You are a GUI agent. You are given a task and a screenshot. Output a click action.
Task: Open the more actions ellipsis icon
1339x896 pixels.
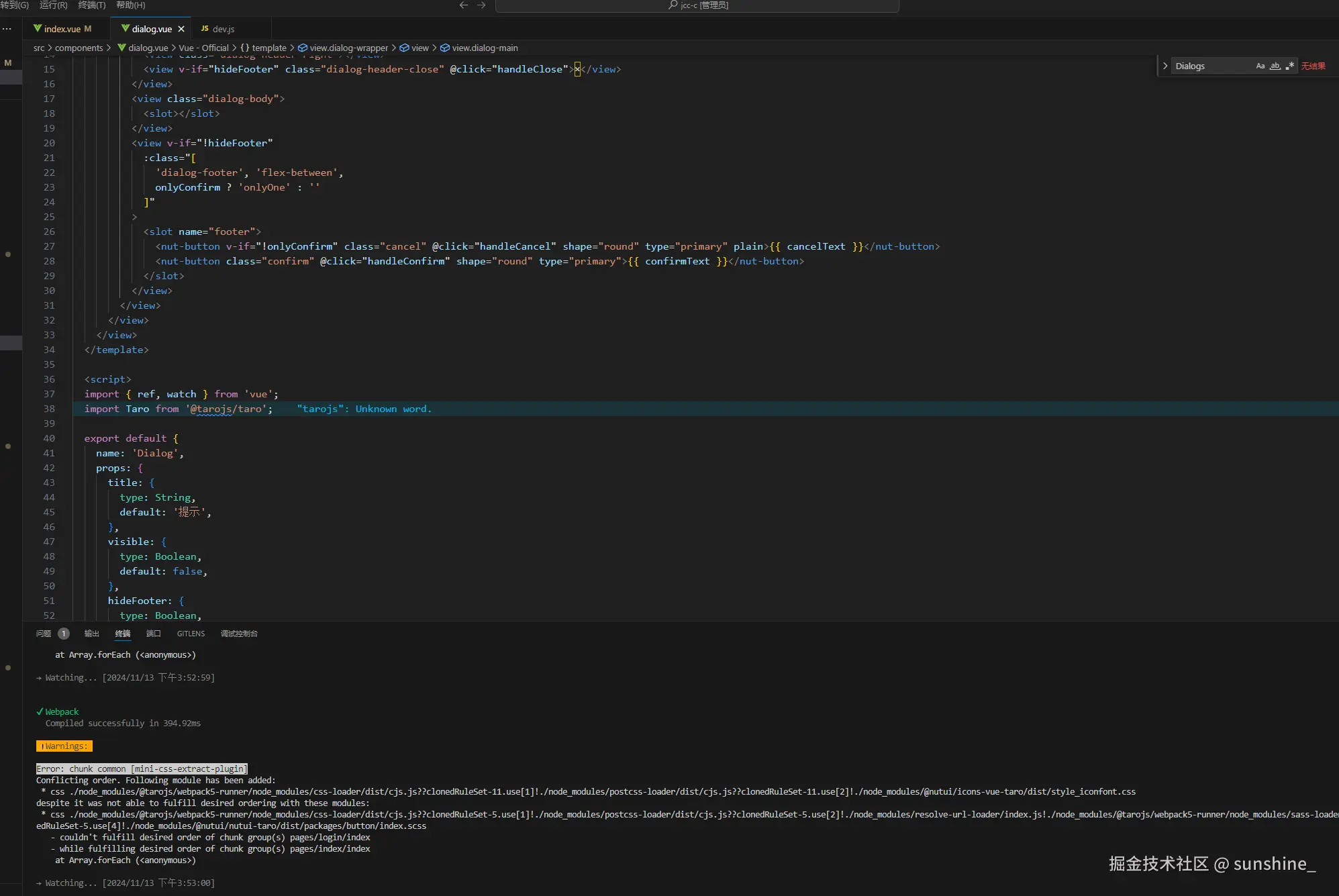pos(7,29)
